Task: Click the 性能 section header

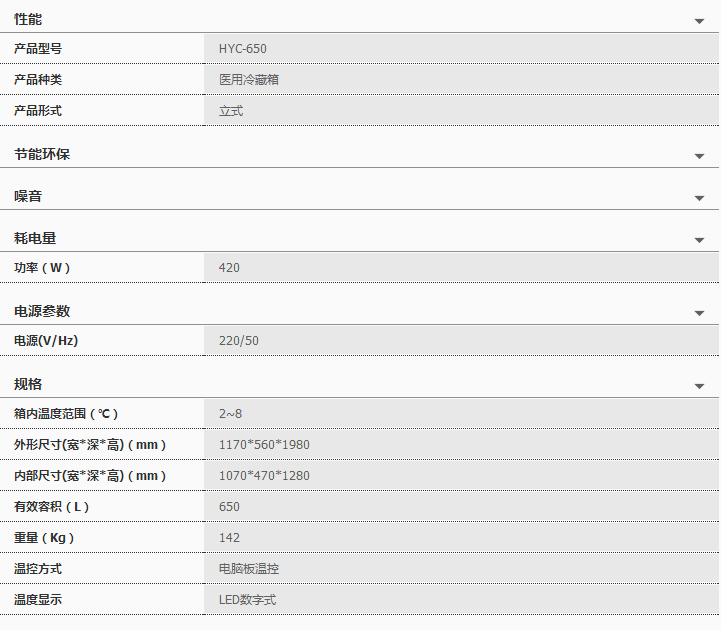Action: pyautogui.click(x=29, y=20)
